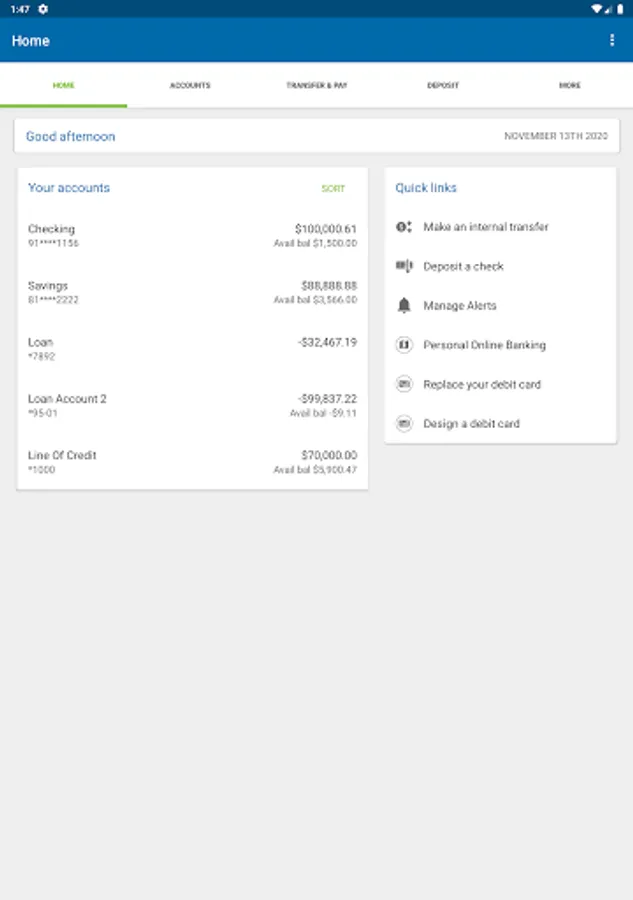View the Loan Account 2 entry
The height and width of the screenshot is (900, 633).
192,405
